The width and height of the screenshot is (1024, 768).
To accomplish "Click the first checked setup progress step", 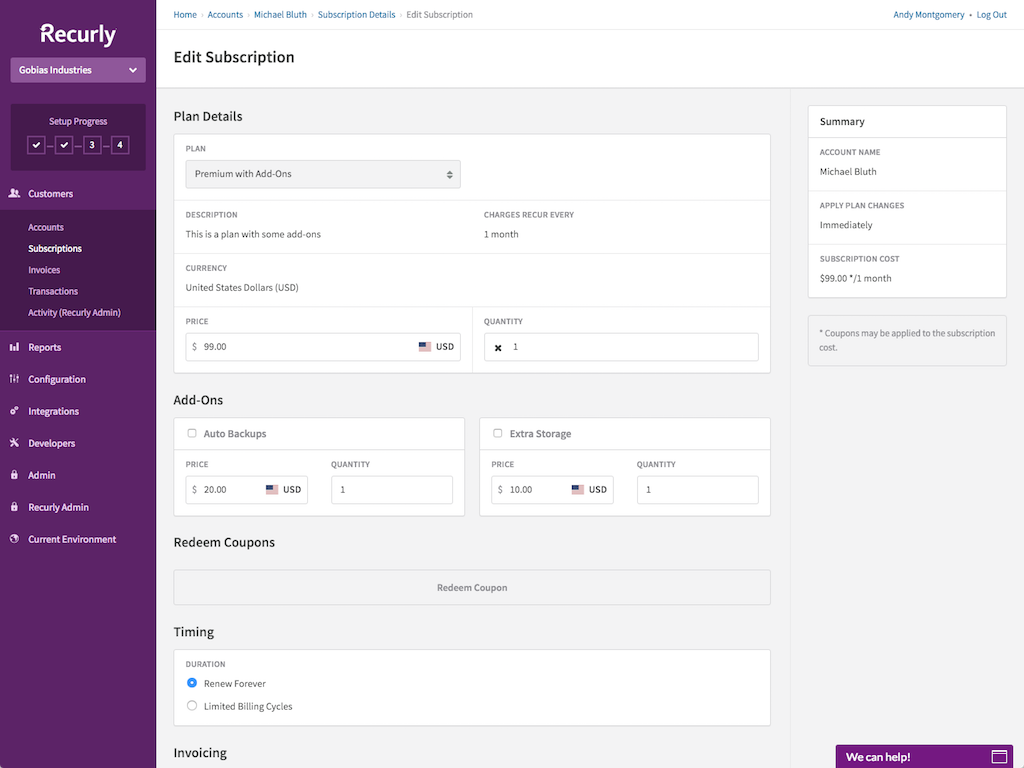I will pyautogui.click(x=37, y=145).
